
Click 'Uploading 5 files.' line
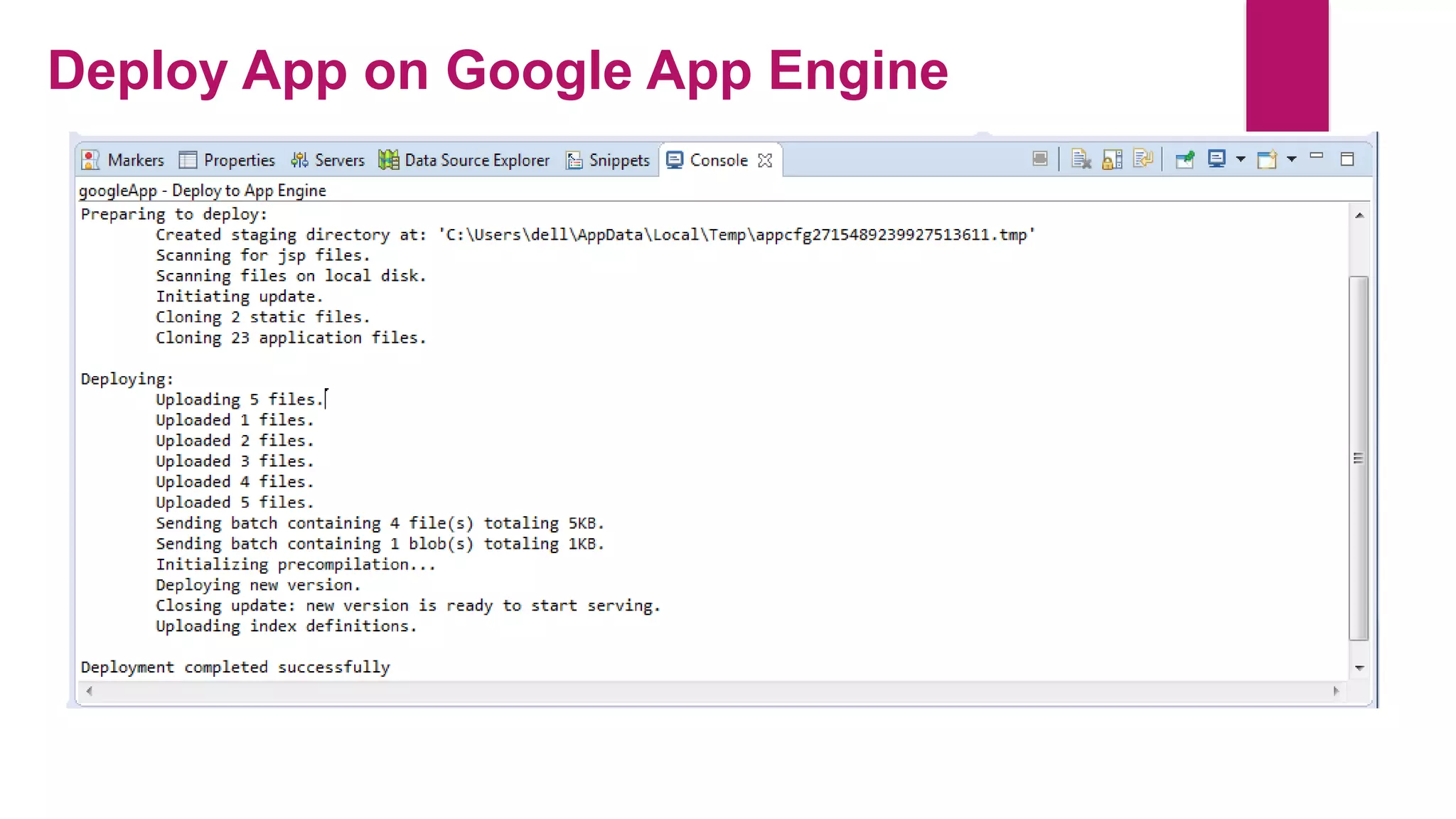pos(240,400)
